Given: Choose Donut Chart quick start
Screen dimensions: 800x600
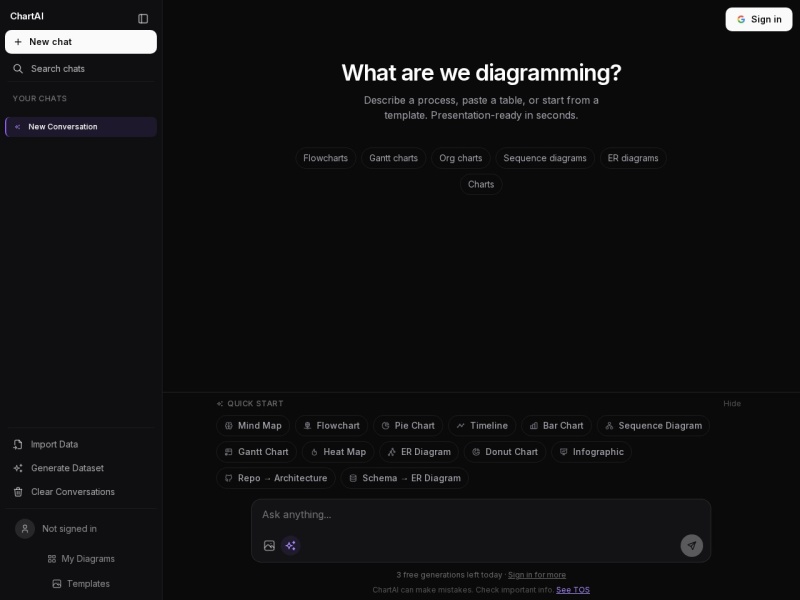Looking at the screenshot, I should coord(505,452).
